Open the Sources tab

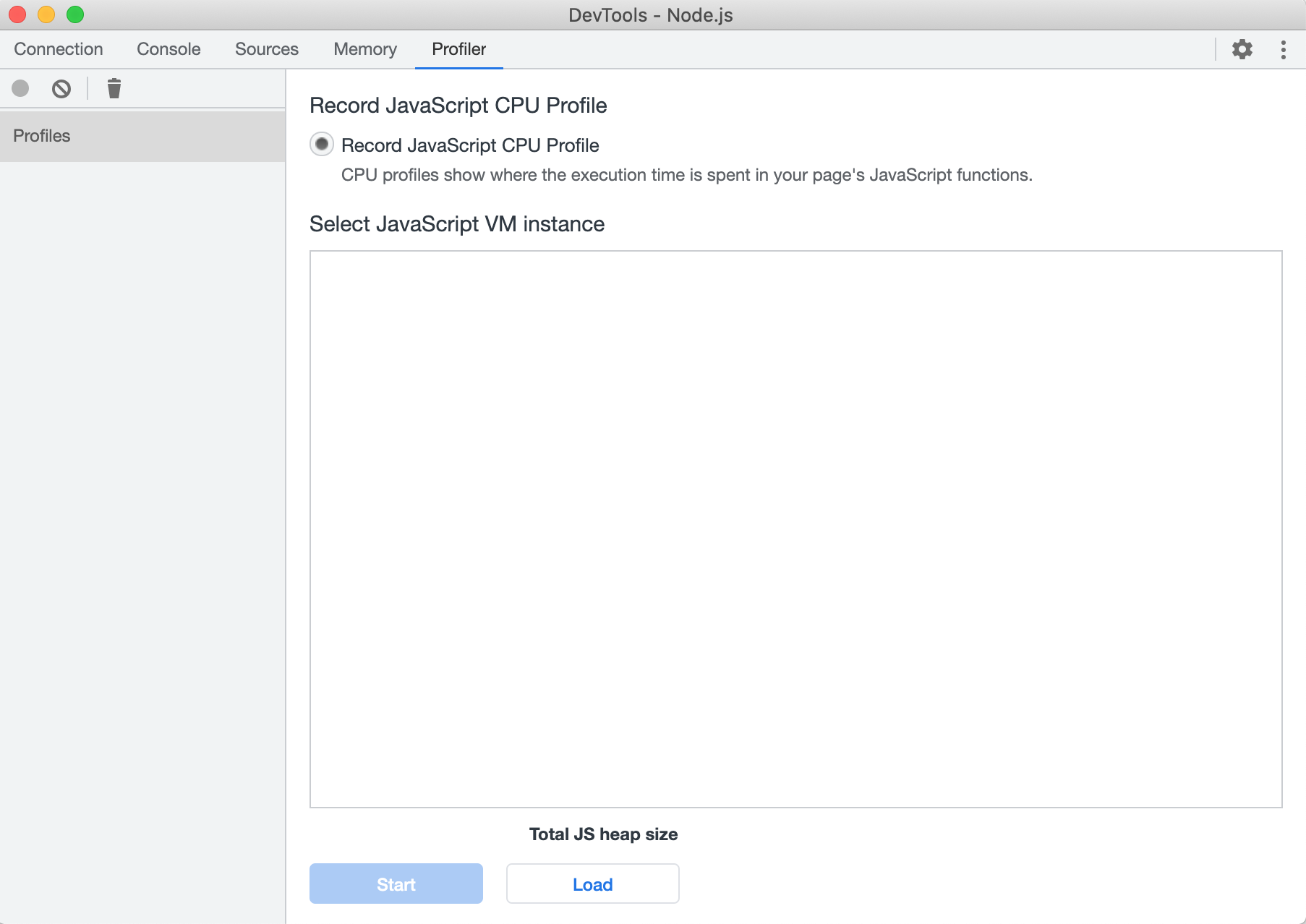[x=267, y=49]
